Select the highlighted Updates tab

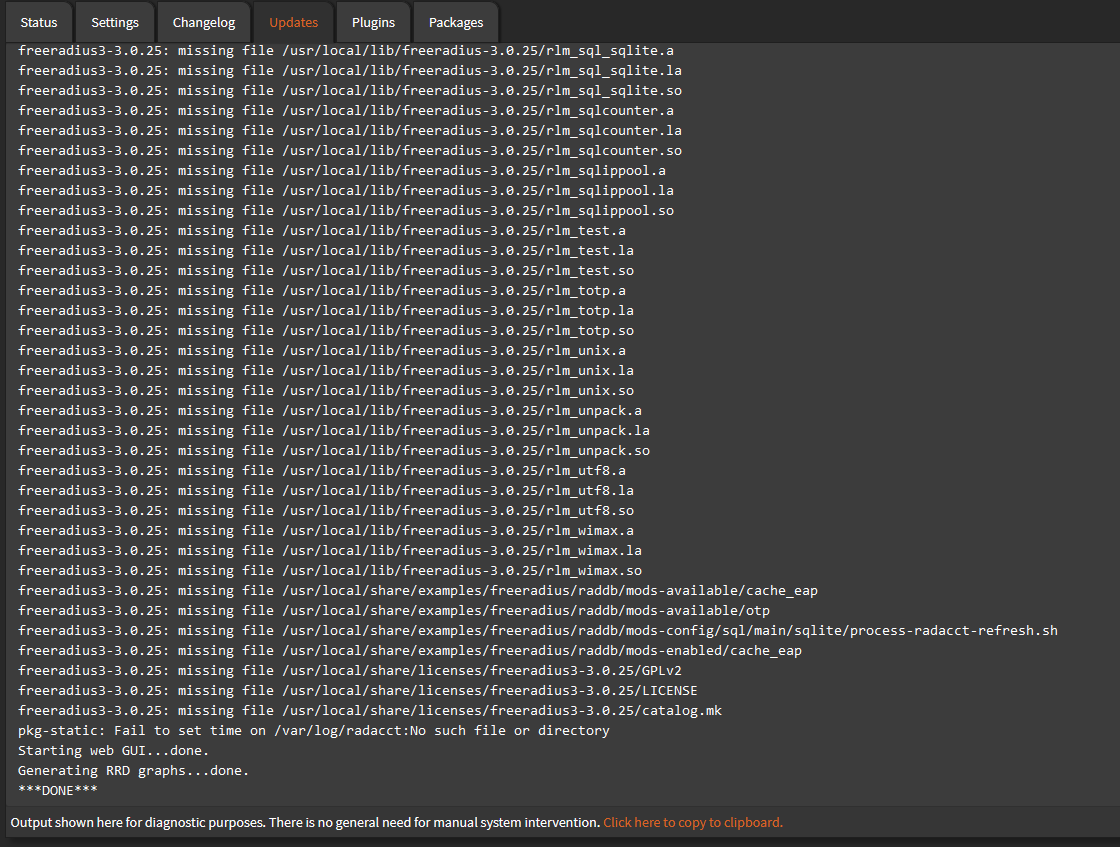(293, 21)
